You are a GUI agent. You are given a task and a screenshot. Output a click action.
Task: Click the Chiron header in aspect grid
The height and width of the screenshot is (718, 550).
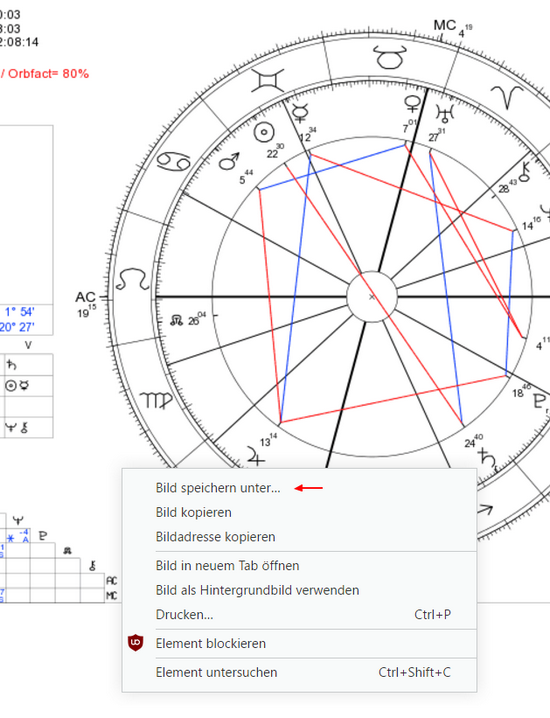tap(93, 566)
